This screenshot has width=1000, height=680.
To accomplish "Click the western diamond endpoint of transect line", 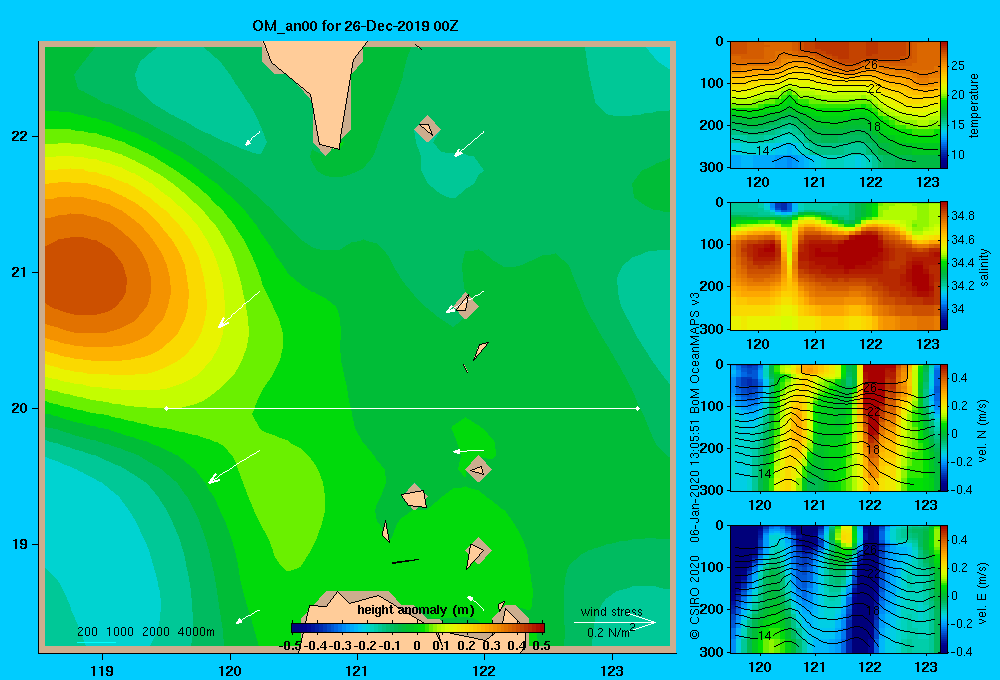I will (x=166, y=408).
